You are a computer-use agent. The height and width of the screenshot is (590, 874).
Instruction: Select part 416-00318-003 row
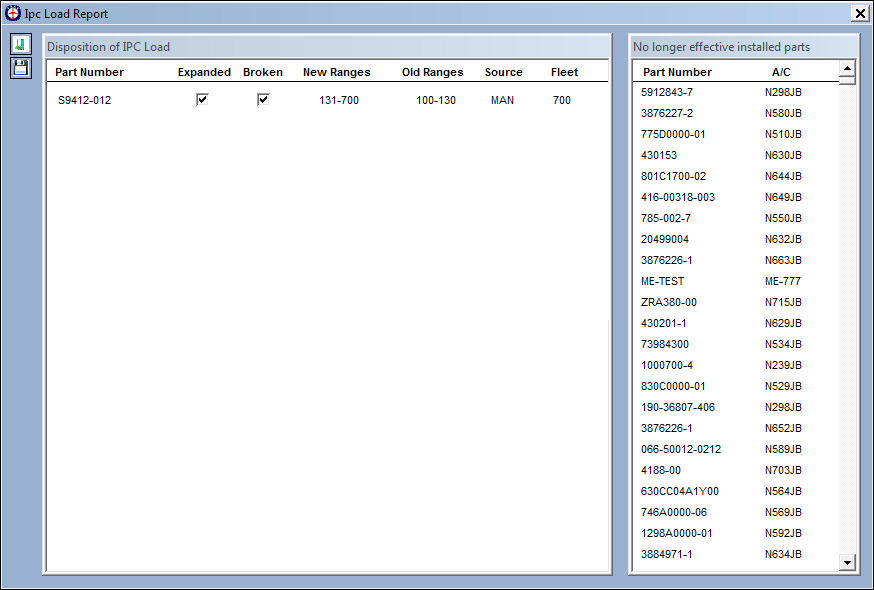point(736,197)
